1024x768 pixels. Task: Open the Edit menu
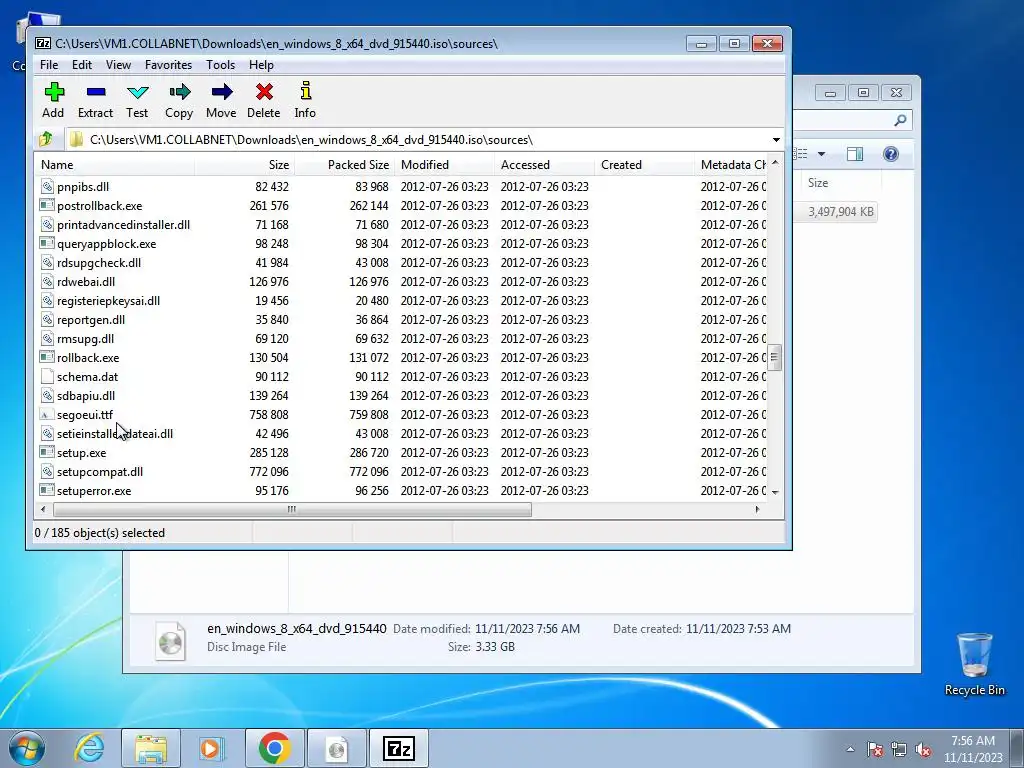[x=82, y=65]
